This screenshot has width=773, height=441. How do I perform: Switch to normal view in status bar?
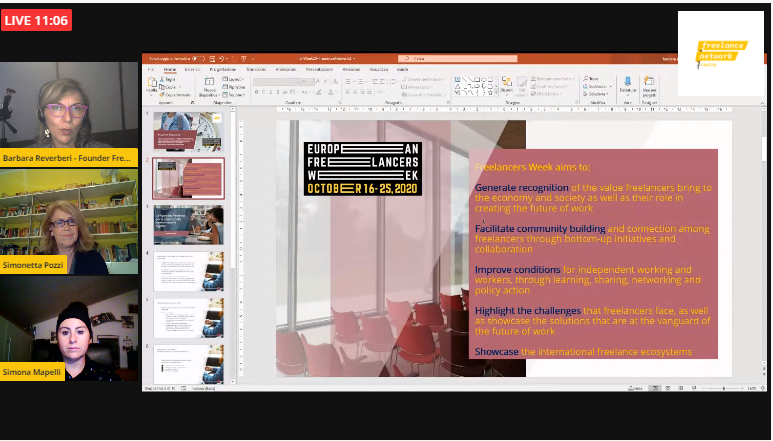pos(655,388)
